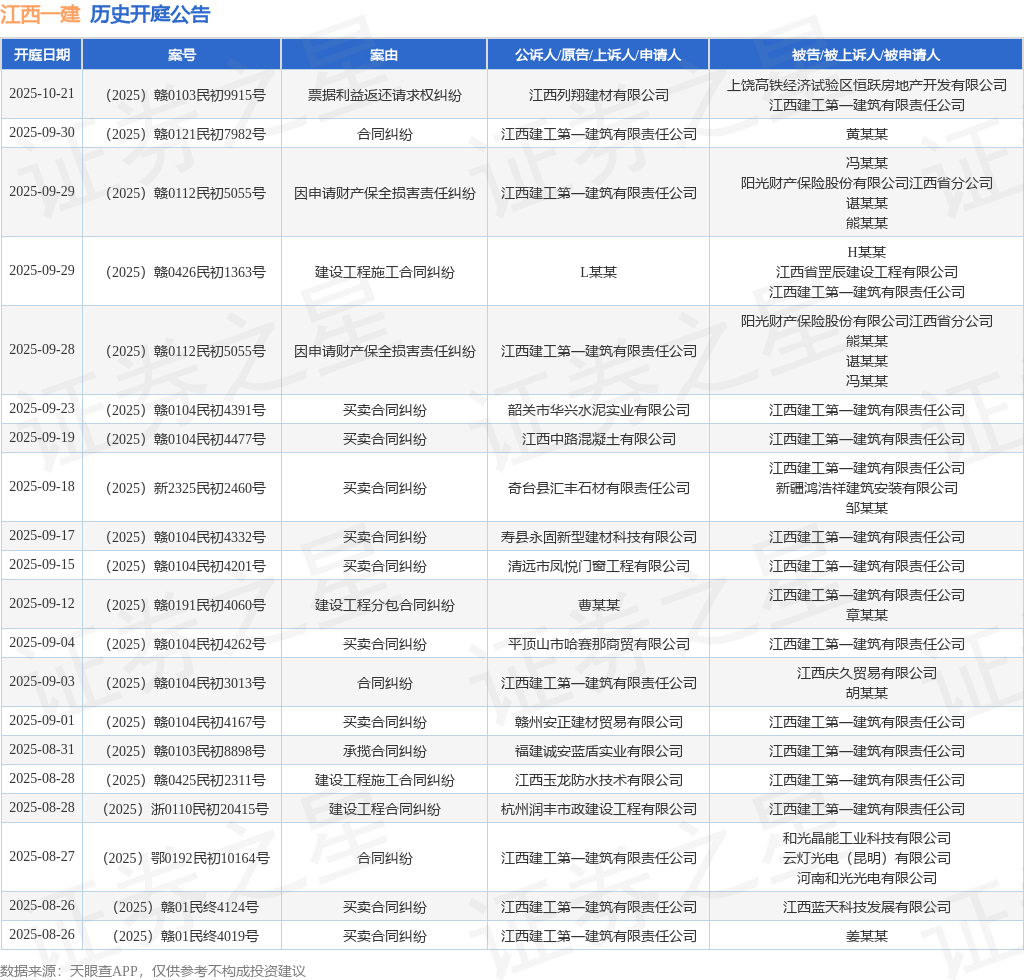The image size is (1024, 980).
Task: Select plaintiff 杭州润丰市政建设工程有限公司
Action: pos(597,809)
